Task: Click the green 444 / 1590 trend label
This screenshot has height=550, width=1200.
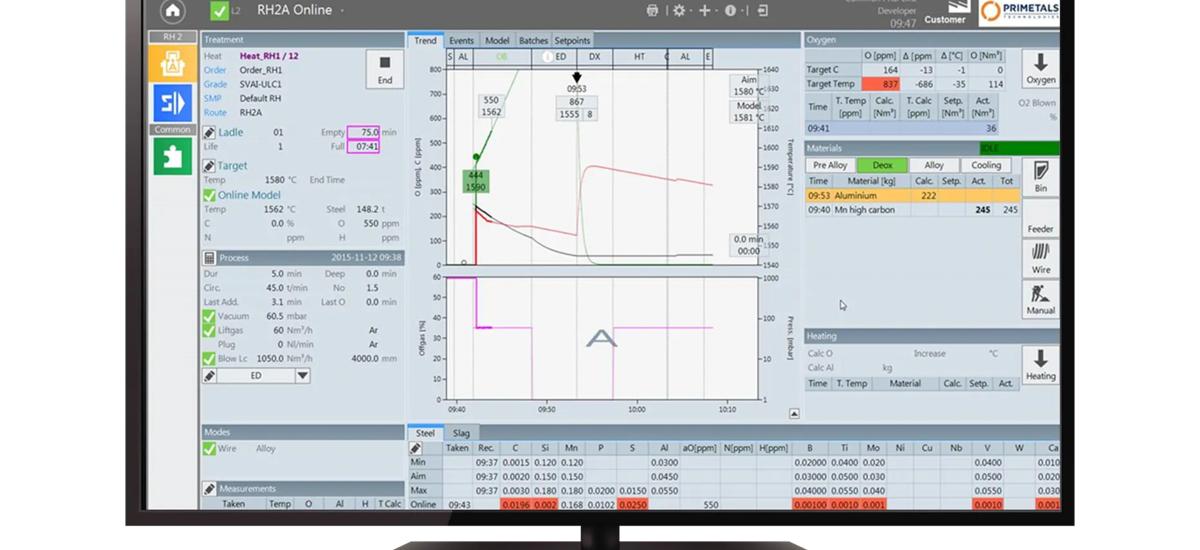Action: coord(475,181)
